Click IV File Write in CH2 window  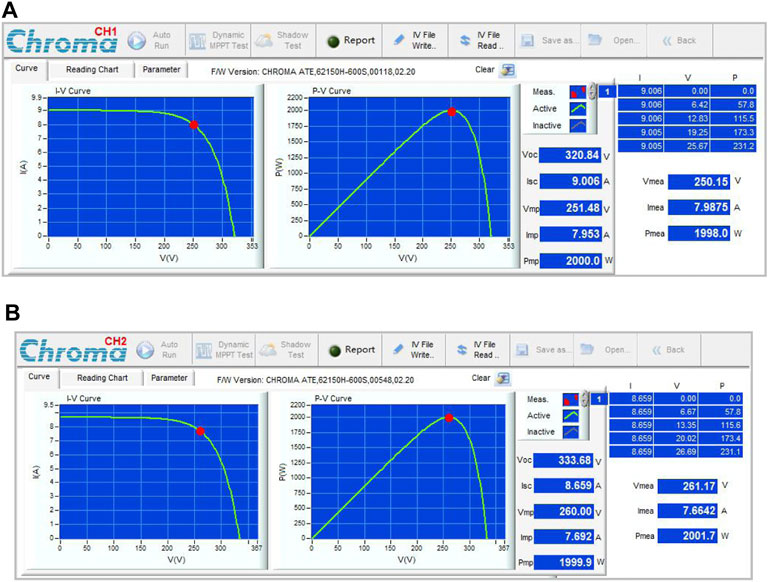pyautogui.click(x=414, y=350)
